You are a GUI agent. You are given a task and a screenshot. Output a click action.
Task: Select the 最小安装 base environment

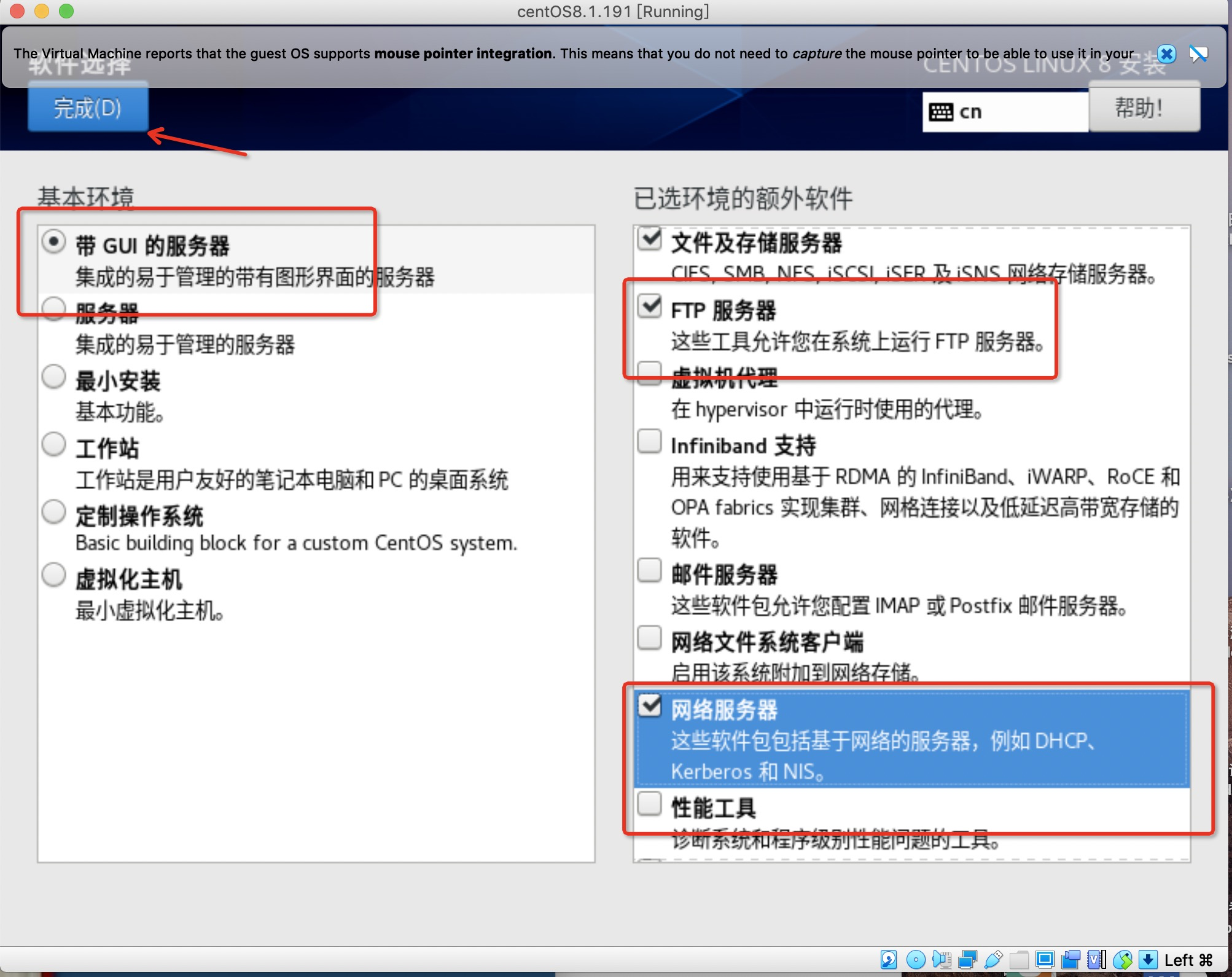click(x=54, y=376)
